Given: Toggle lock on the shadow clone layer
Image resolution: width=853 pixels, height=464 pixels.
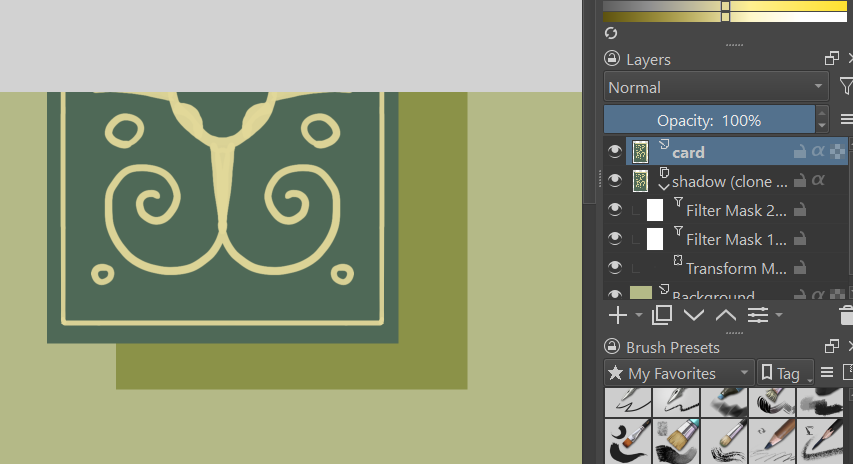Looking at the screenshot, I should coord(800,180).
